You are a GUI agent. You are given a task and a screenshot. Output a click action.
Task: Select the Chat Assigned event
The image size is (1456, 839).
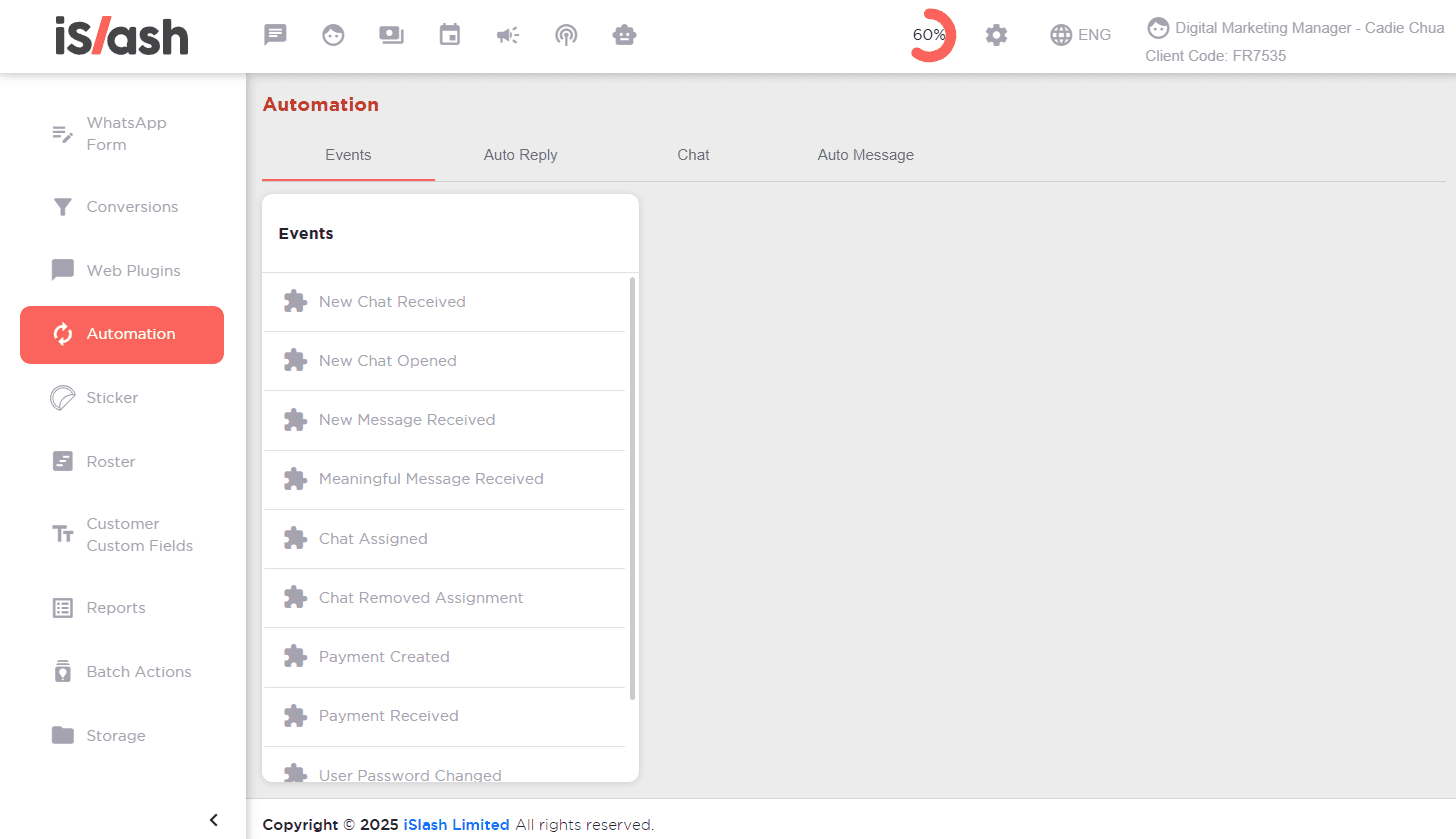[x=444, y=539]
